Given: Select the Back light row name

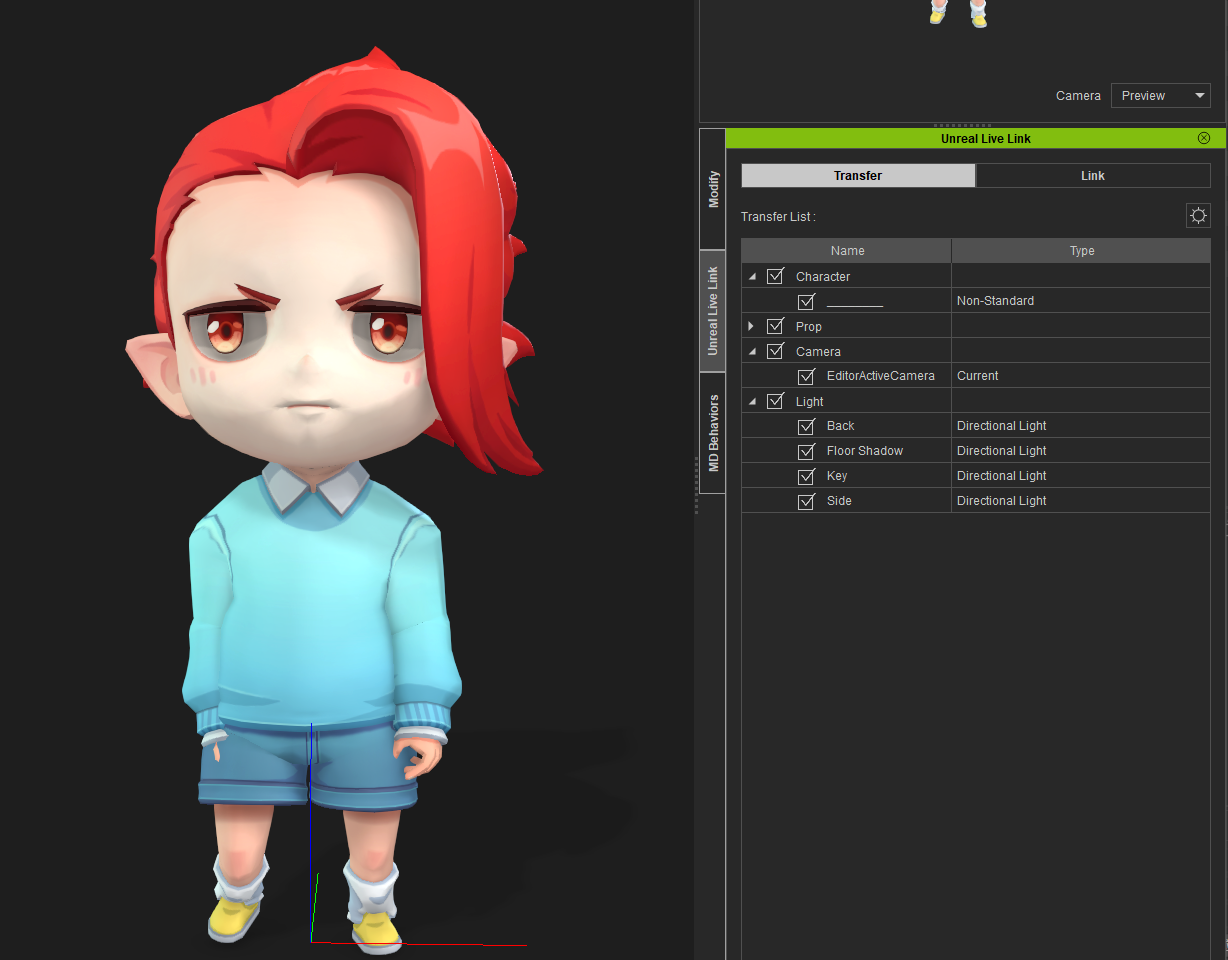Looking at the screenshot, I should click(840, 426).
